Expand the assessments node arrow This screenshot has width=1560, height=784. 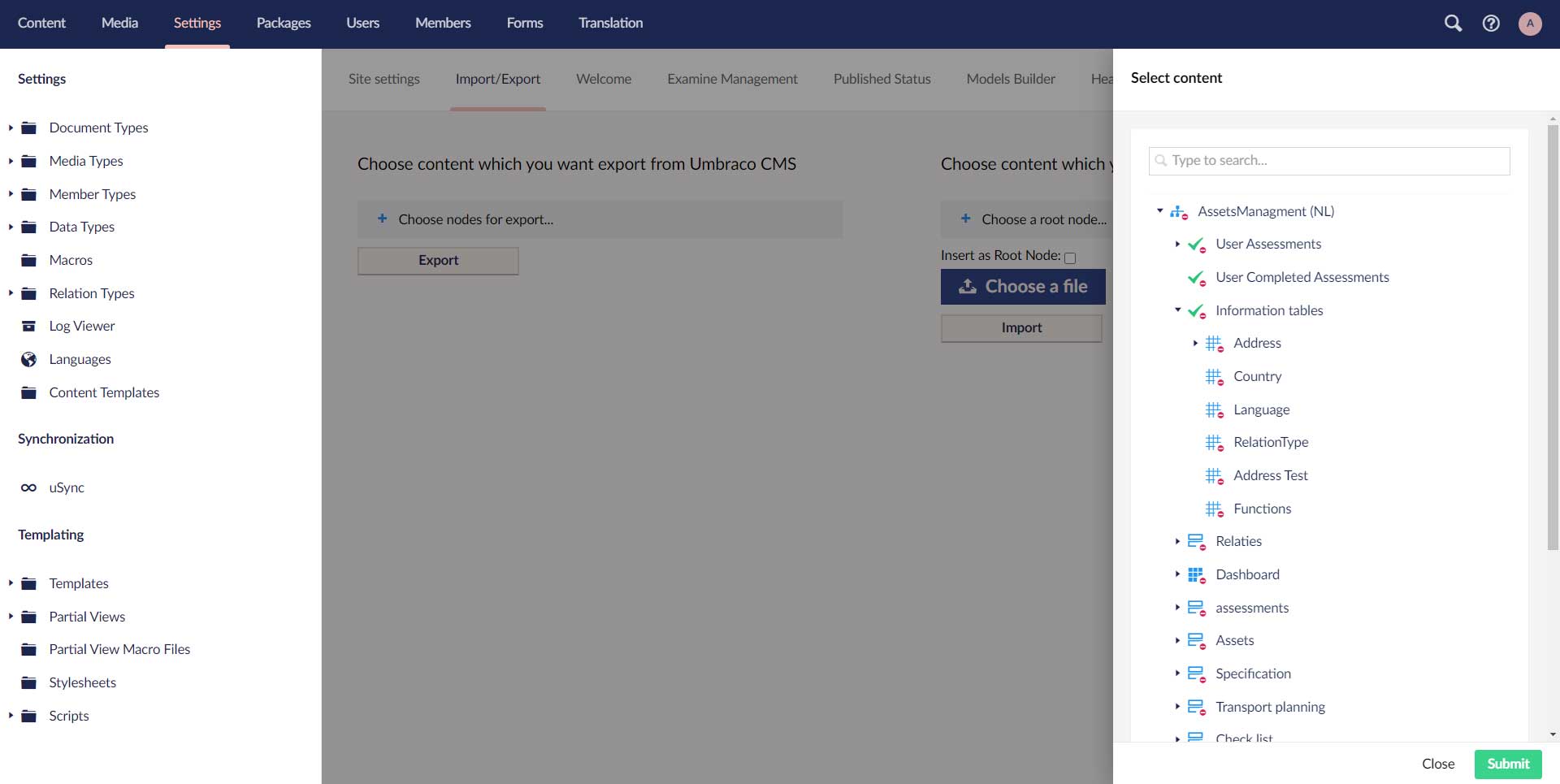click(x=1177, y=608)
